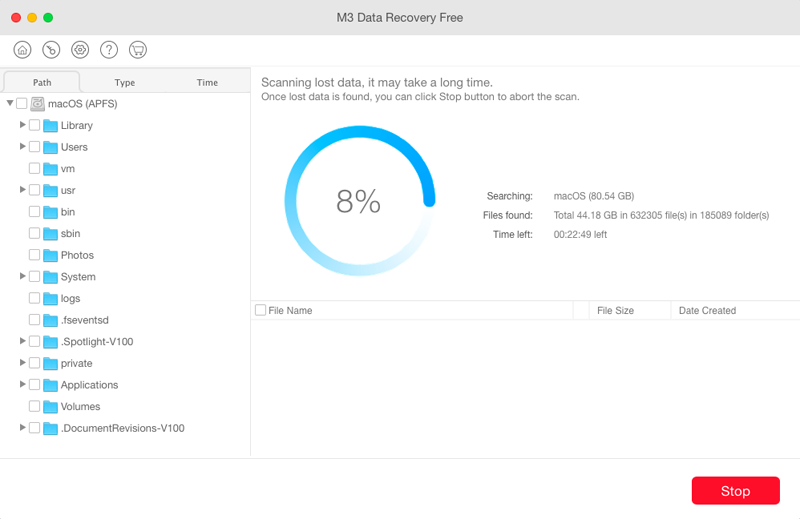Expand the System folder
The image size is (800, 519).
pyautogui.click(x=22, y=276)
